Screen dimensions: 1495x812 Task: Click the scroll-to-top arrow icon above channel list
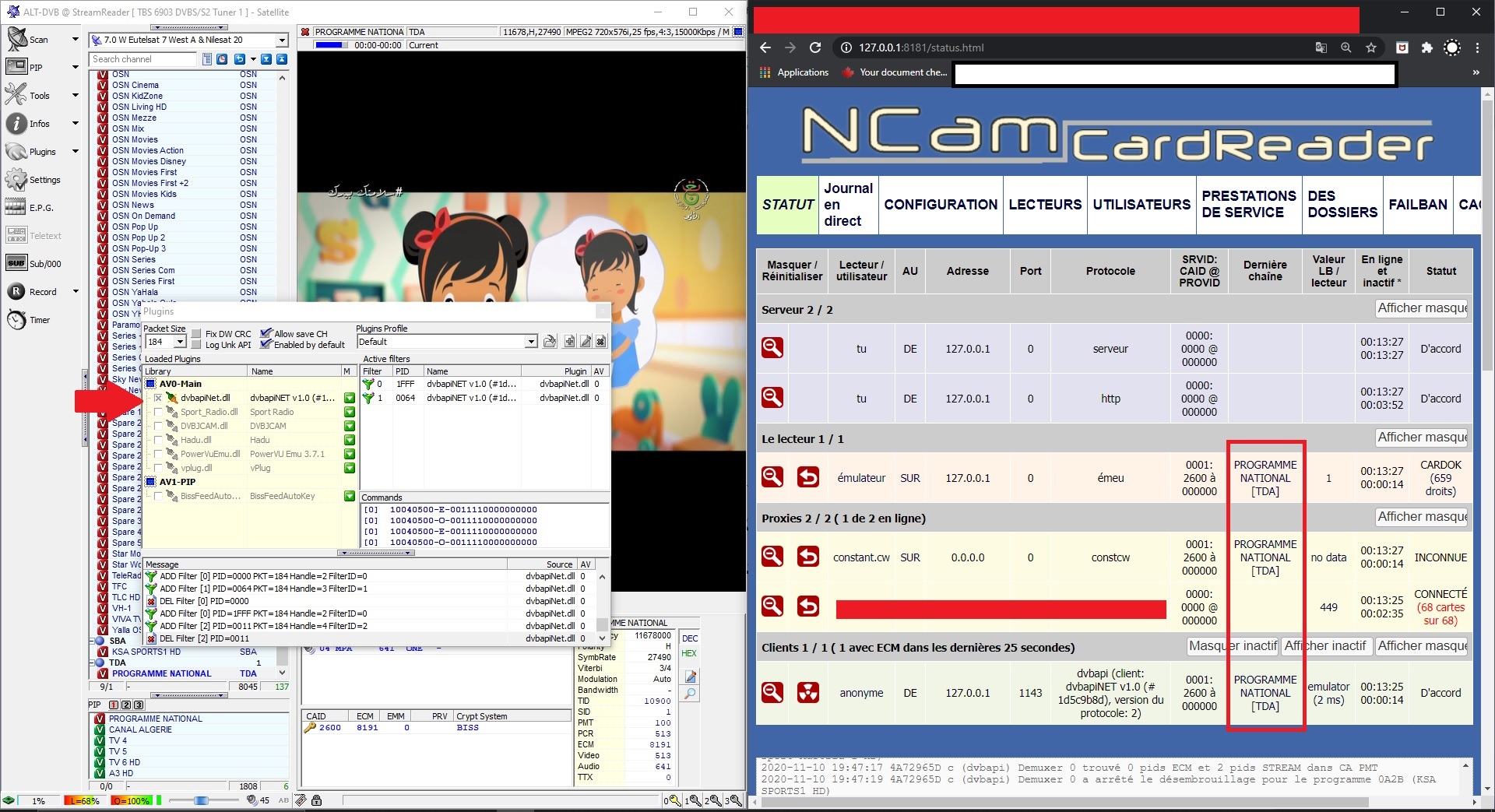click(x=282, y=59)
